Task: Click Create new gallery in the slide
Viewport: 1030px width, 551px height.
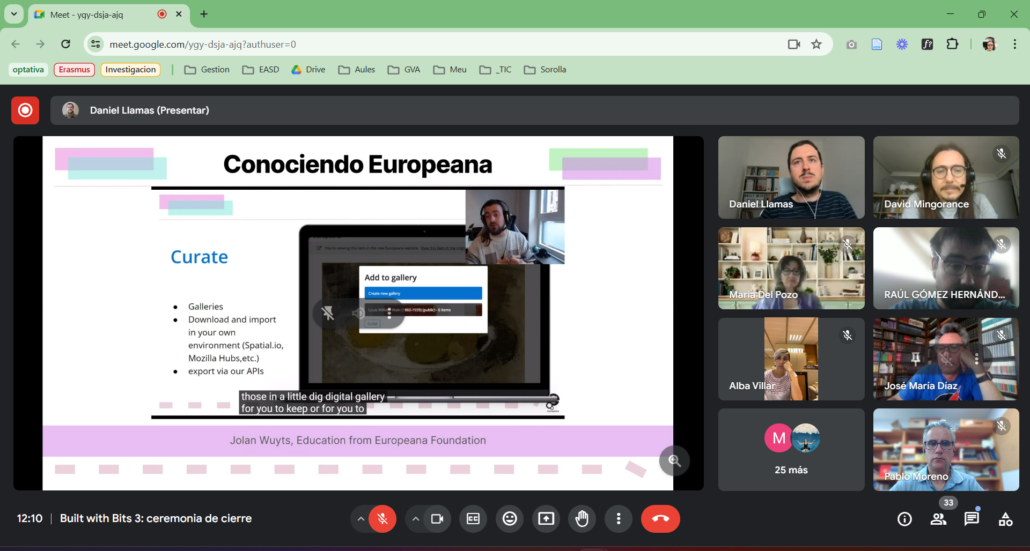Action: [x=423, y=294]
